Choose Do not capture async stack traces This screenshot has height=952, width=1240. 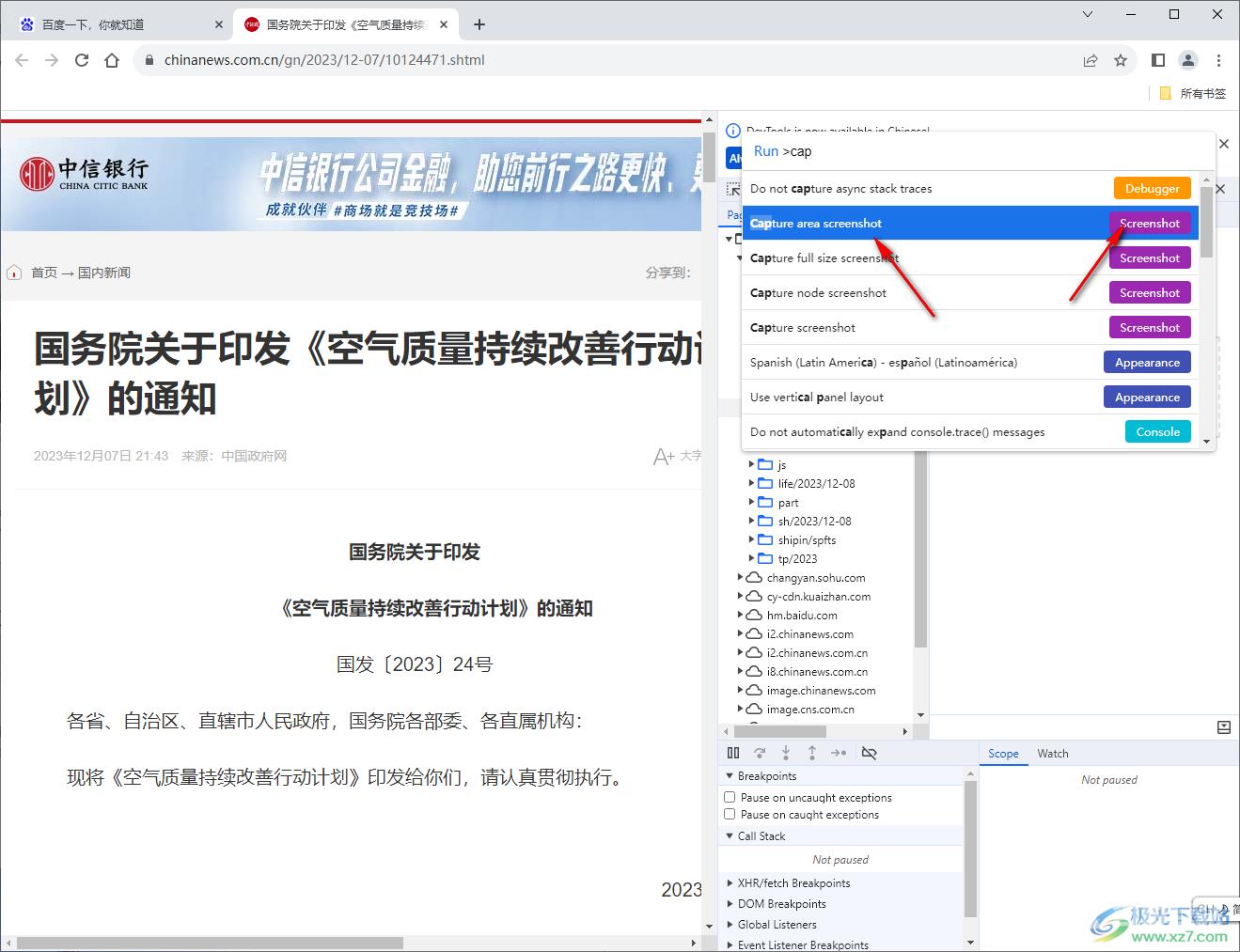click(970, 188)
